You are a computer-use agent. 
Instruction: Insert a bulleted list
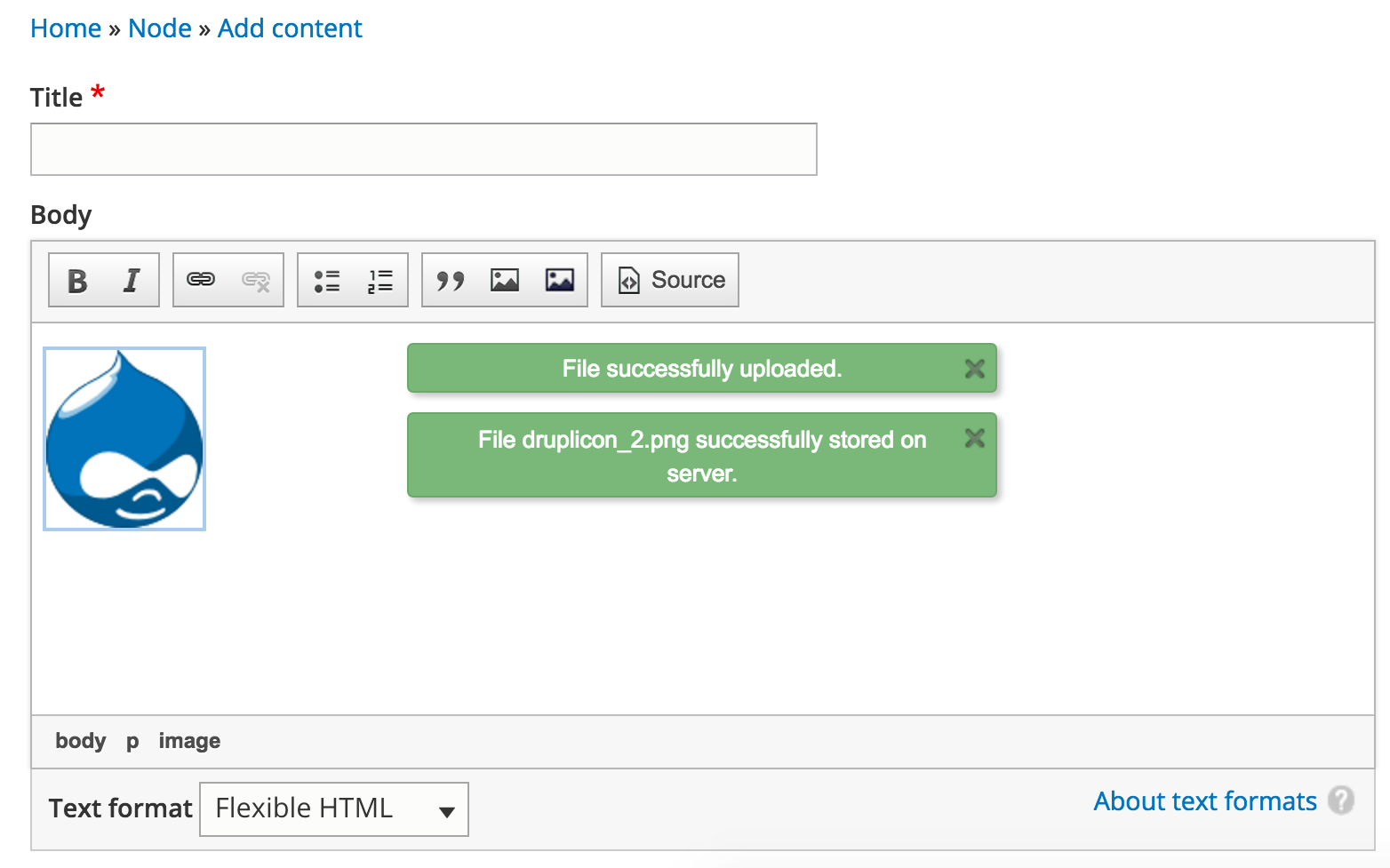coord(325,279)
